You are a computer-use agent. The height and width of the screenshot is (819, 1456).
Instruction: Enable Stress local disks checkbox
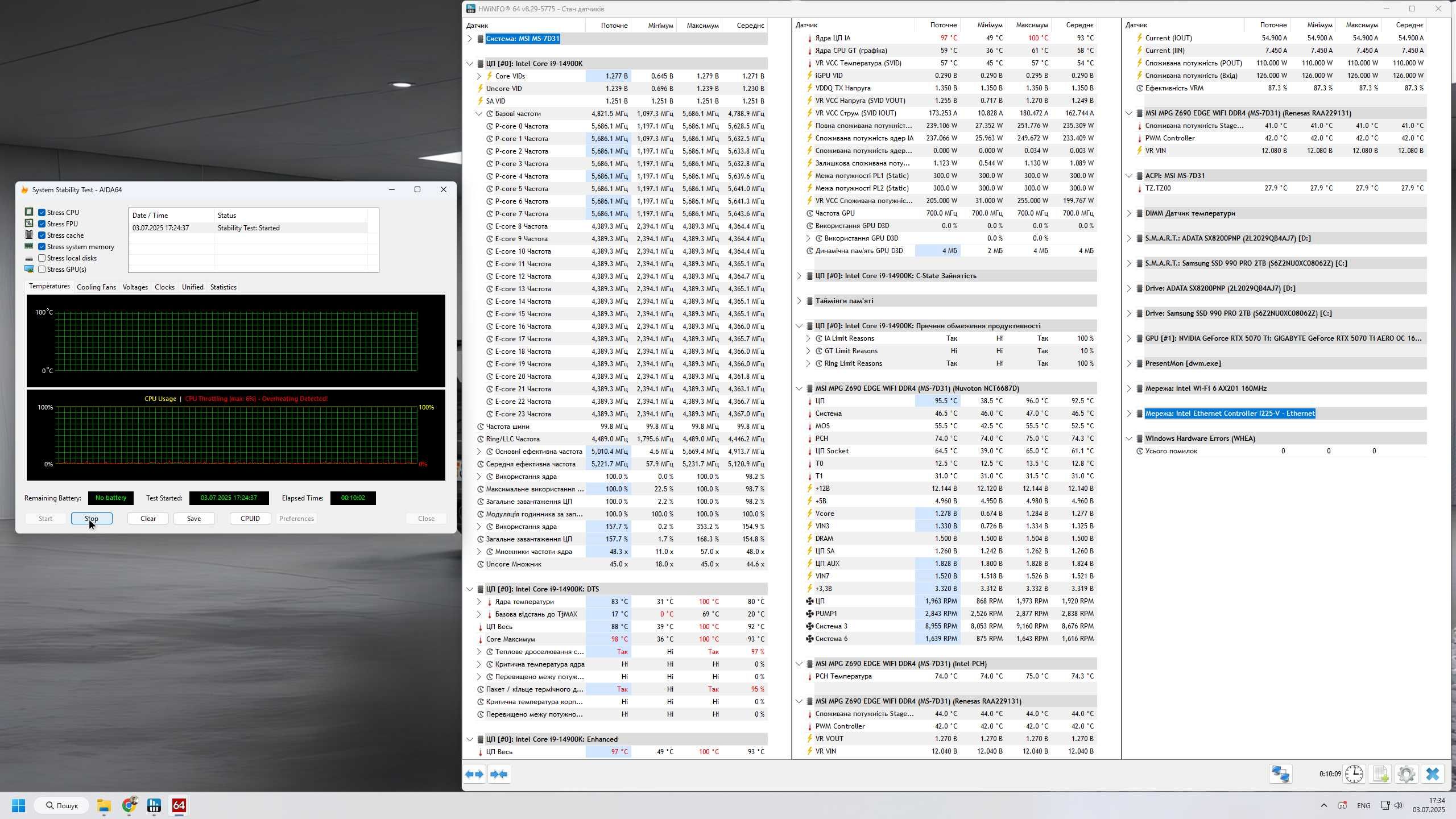tap(42, 258)
